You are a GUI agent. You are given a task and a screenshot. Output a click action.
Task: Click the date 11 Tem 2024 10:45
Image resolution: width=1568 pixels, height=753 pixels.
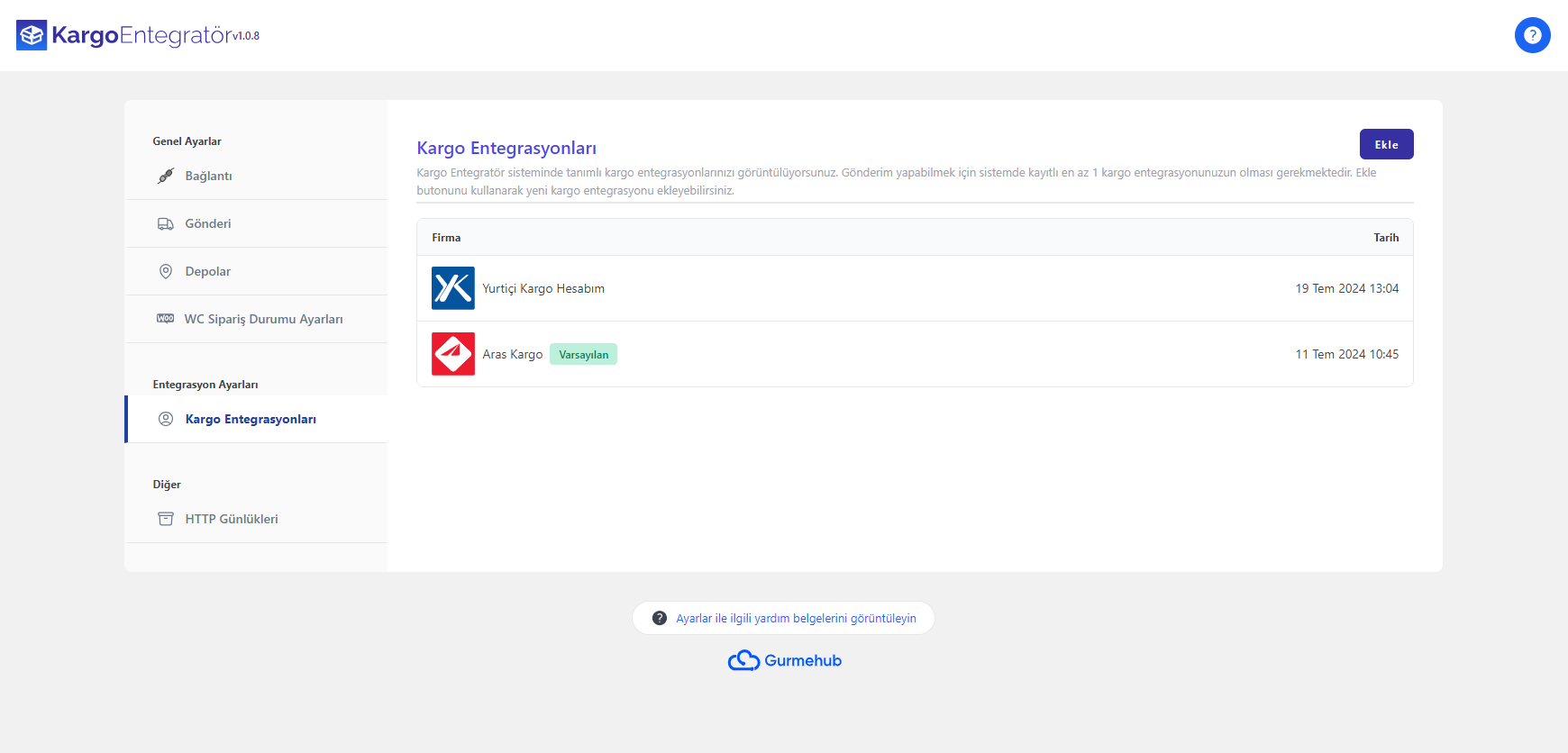(x=1347, y=354)
